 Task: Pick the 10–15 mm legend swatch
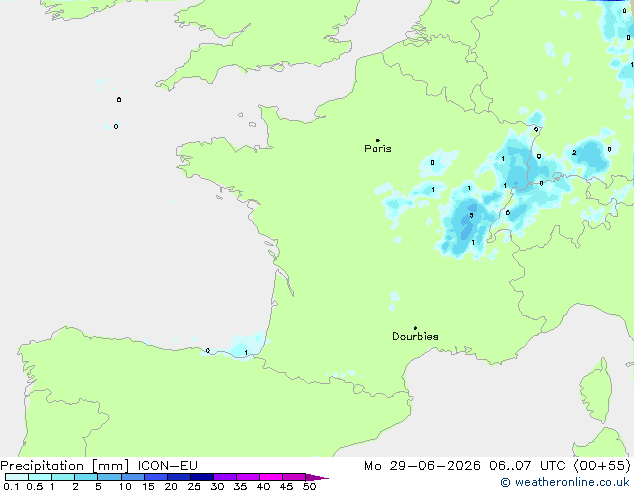[132, 477]
